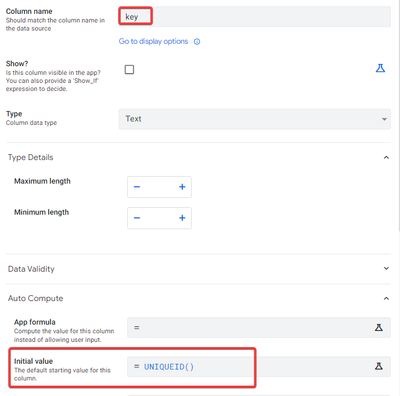Open Initial value expression flask icon
400x396 pixels.
(379, 366)
